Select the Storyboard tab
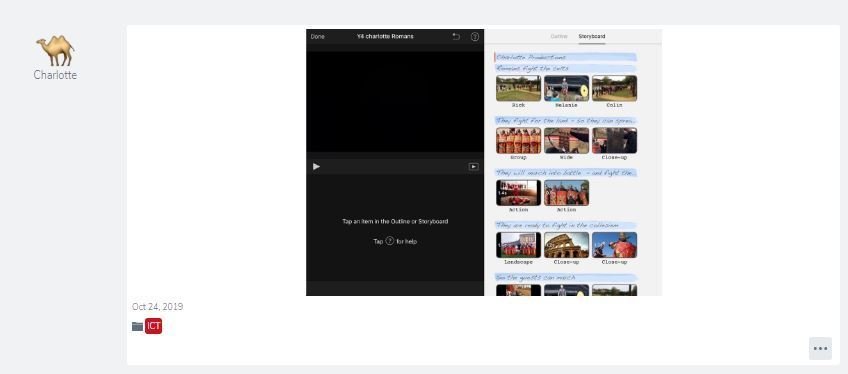Viewport: 848px width, 374px height. (x=592, y=36)
